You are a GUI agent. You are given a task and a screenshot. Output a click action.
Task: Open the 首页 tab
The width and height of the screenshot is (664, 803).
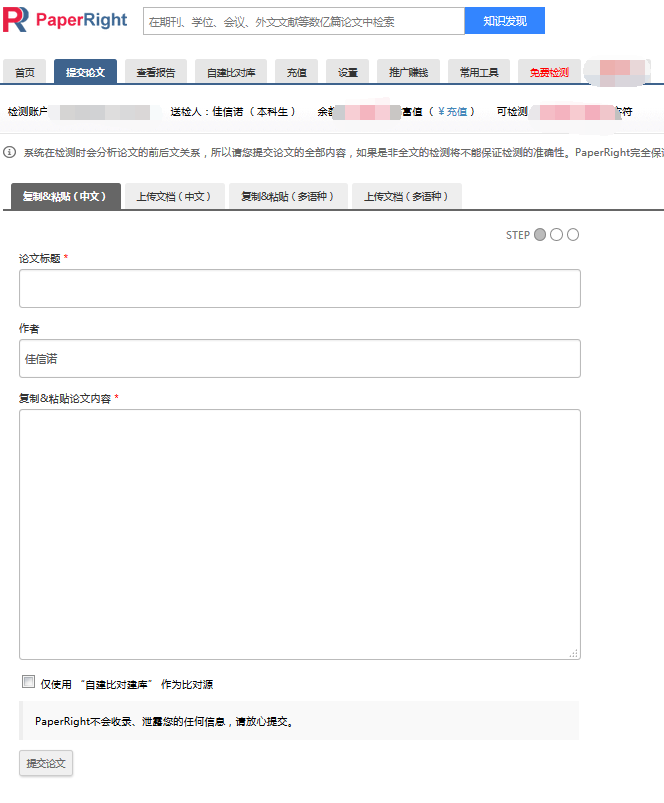click(25, 72)
